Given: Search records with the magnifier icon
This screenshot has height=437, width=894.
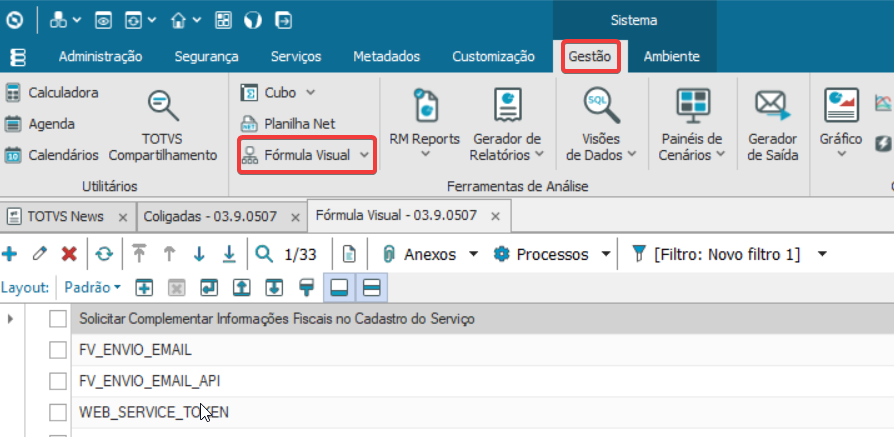Looking at the screenshot, I should (264, 254).
